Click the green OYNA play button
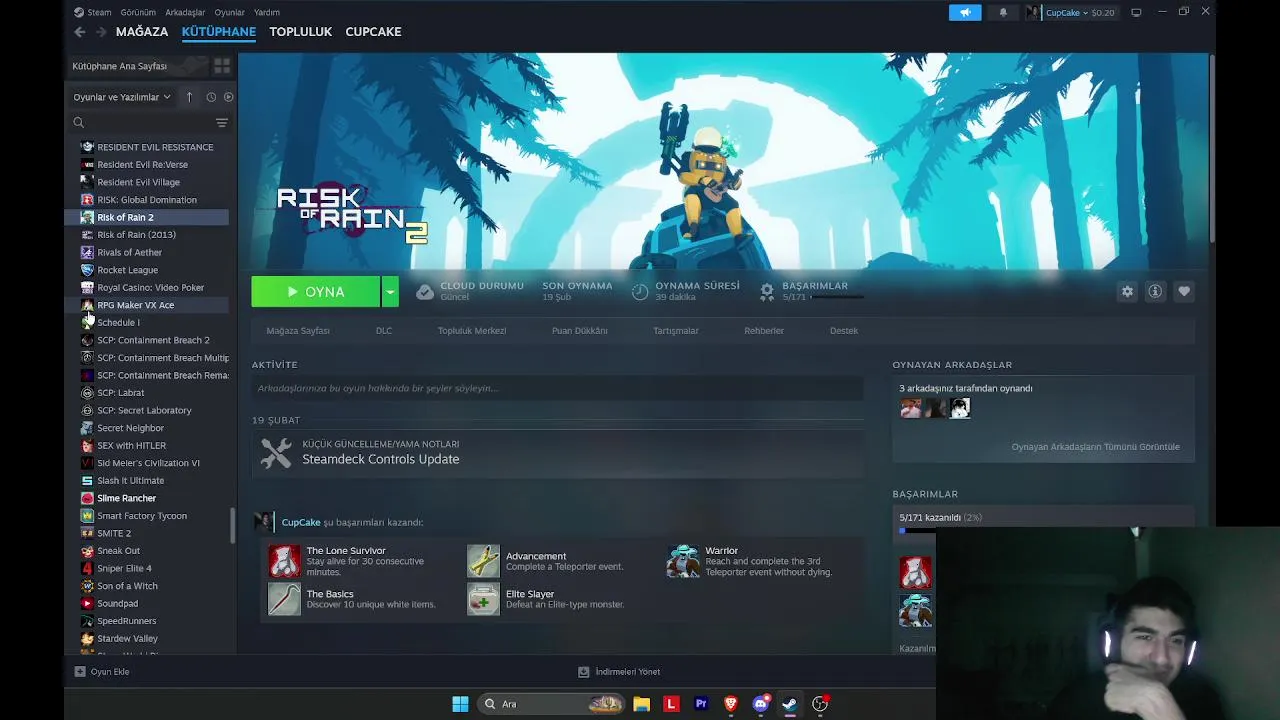 pyautogui.click(x=315, y=292)
